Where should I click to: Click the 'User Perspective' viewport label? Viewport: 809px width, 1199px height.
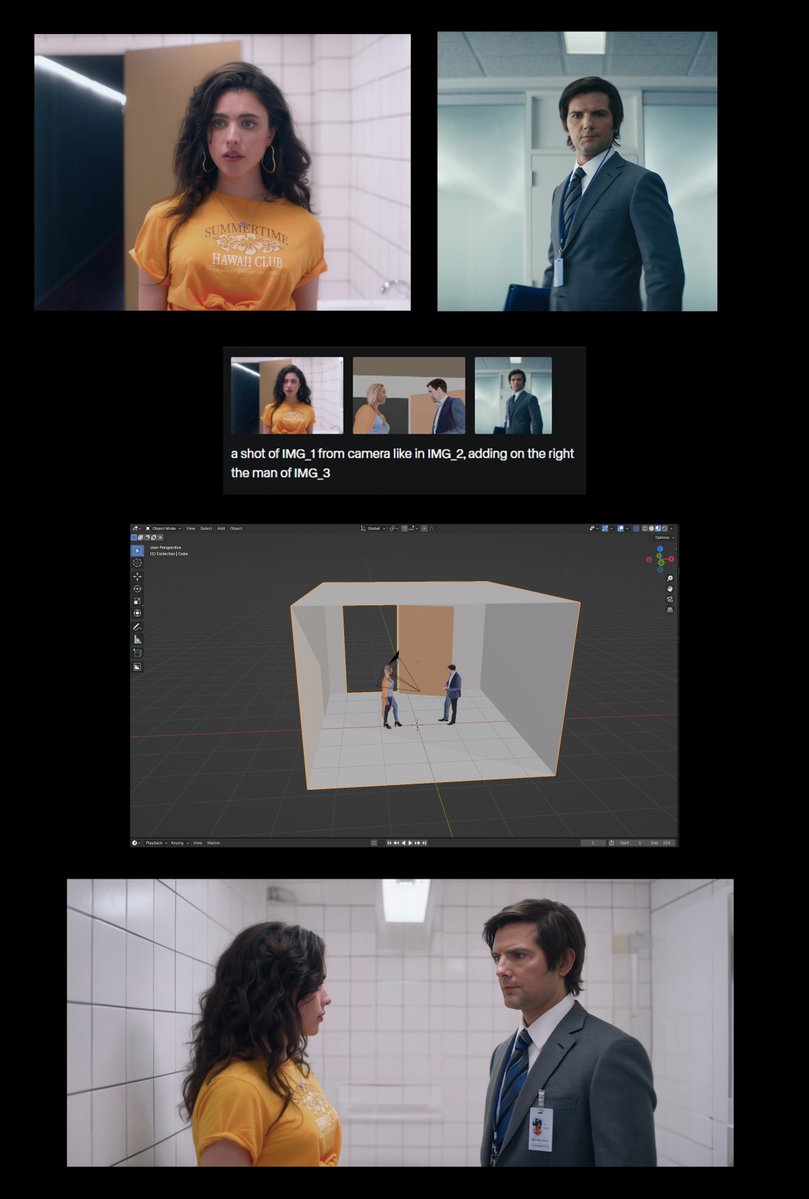(166, 548)
